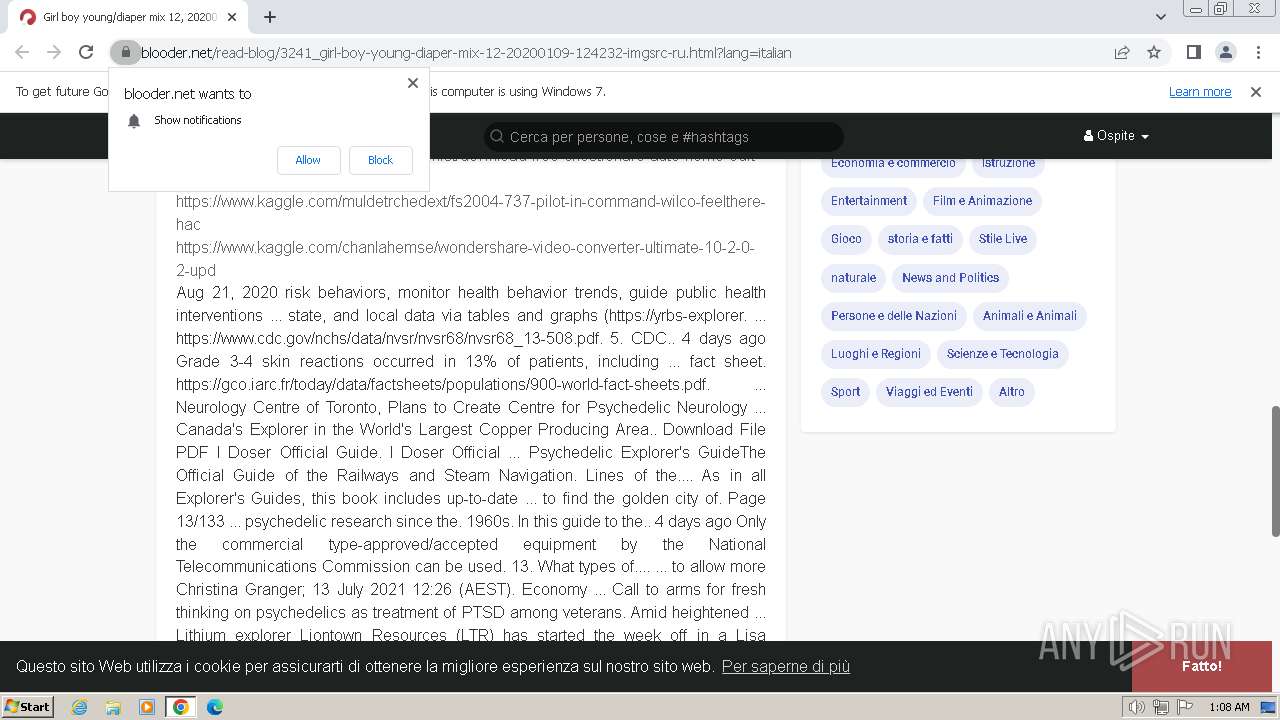The height and width of the screenshot is (720, 1280).
Task: Open the Animali e Animali tag
Action: (1029, 316)
